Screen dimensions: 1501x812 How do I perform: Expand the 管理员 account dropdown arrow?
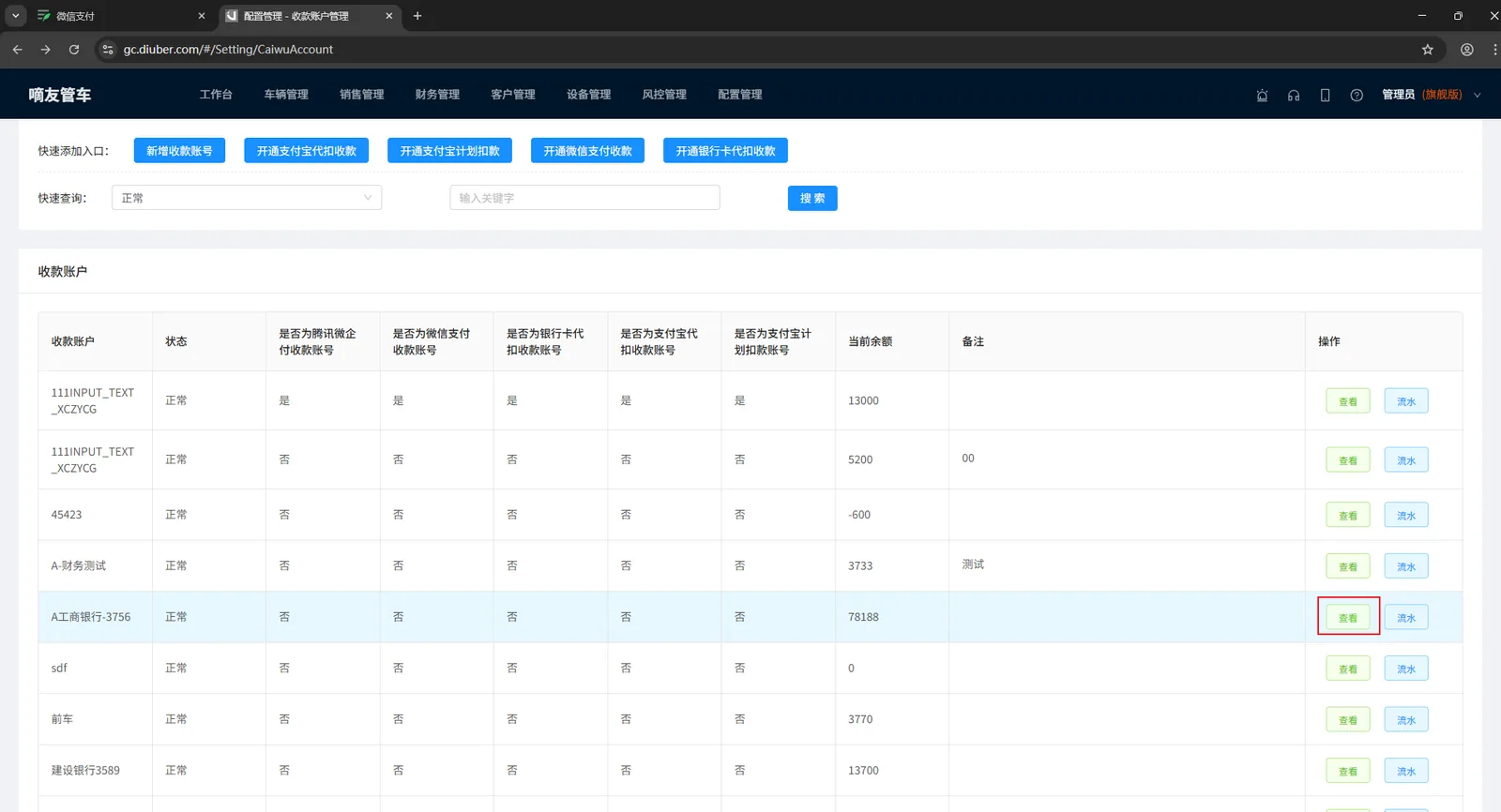tap(1478, 96)
